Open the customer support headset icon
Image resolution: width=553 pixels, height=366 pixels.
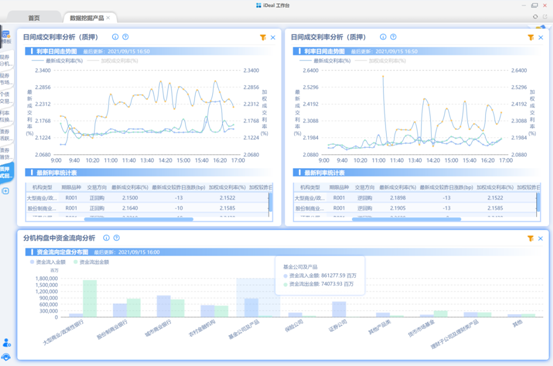(6, 357)
